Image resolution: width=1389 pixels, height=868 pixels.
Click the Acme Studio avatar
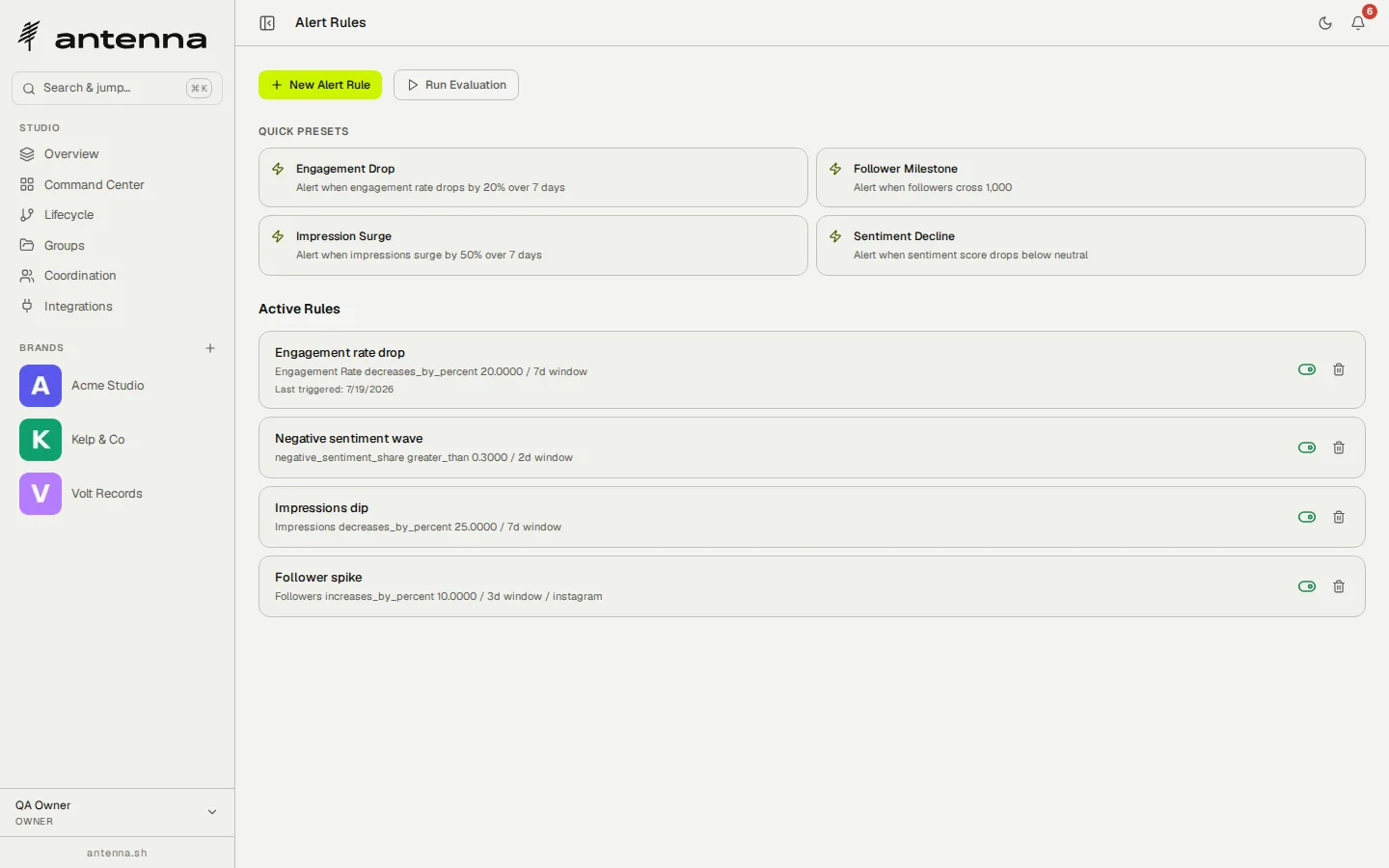point(41,386)
